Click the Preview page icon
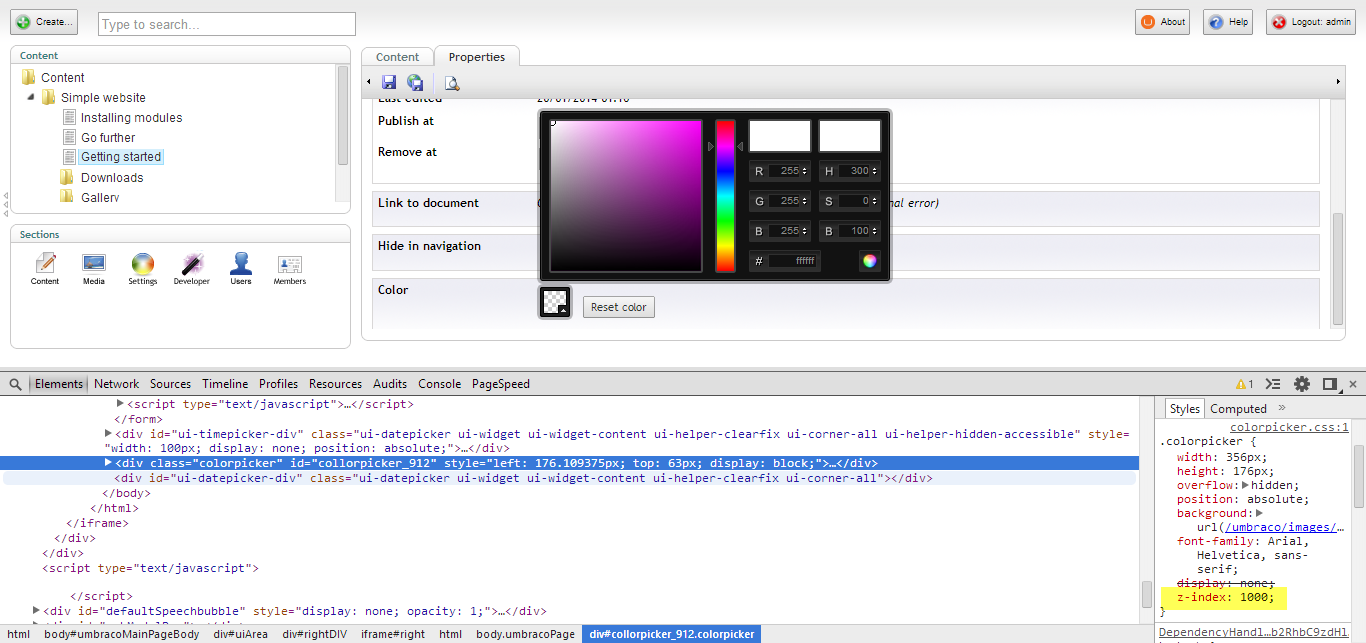Screen dimensions: 1366x643 452,83
